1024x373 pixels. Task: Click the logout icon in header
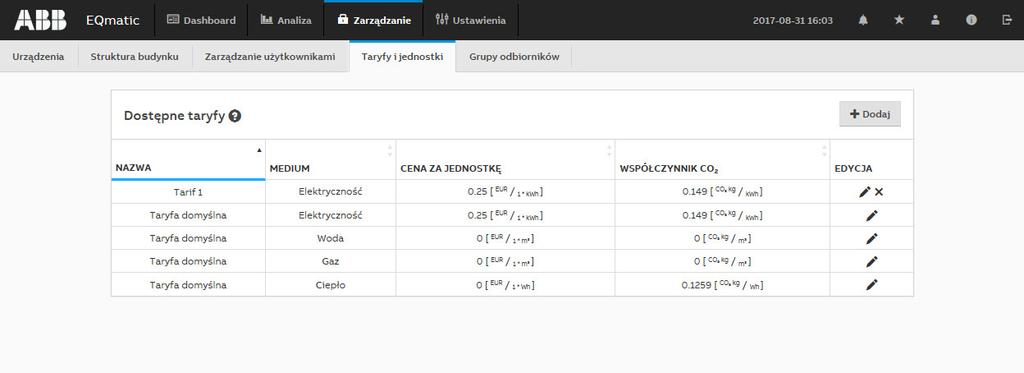click(x=1006, y=20)
